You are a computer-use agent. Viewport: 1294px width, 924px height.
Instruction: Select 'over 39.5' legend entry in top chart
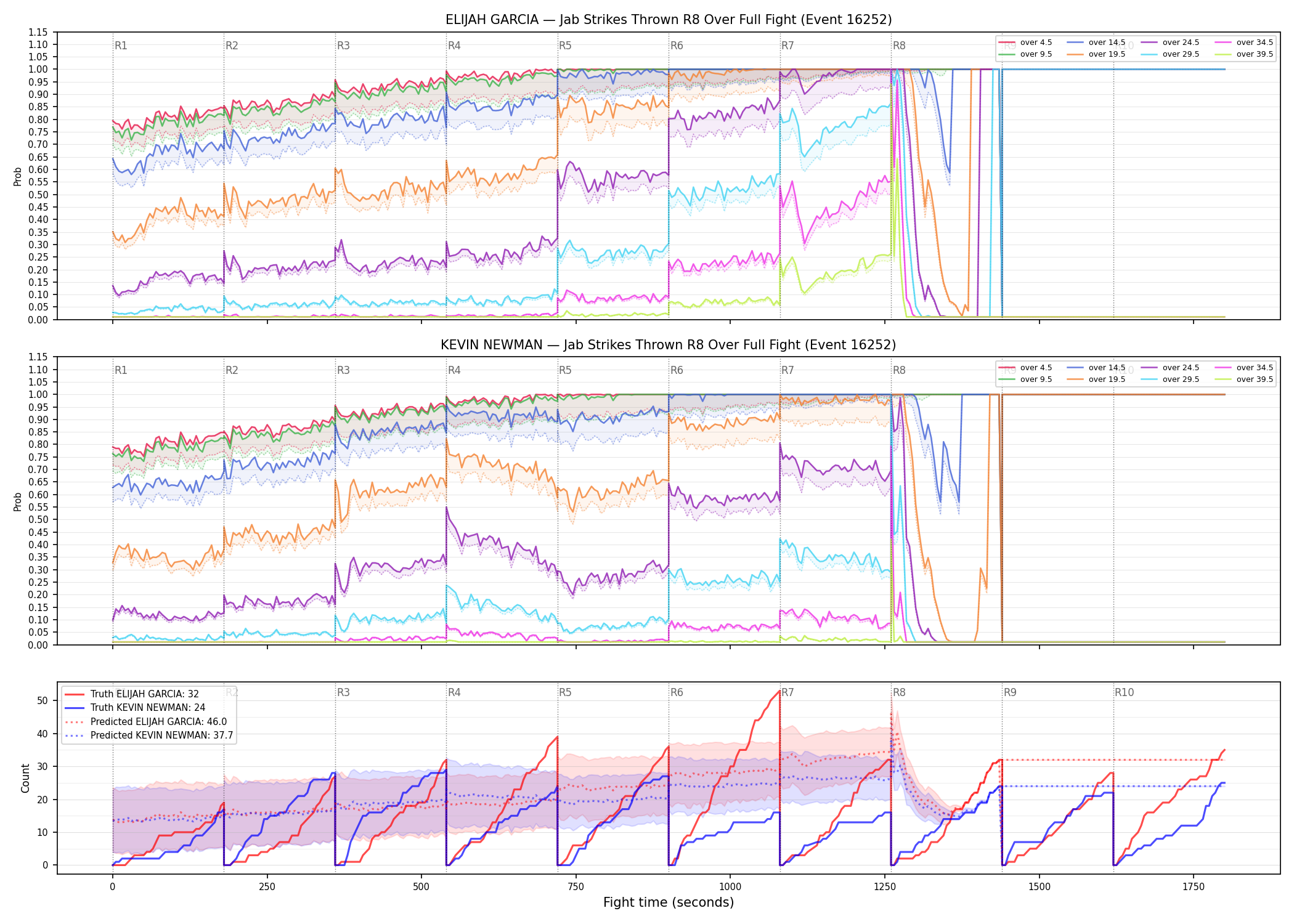[1243, 54]
